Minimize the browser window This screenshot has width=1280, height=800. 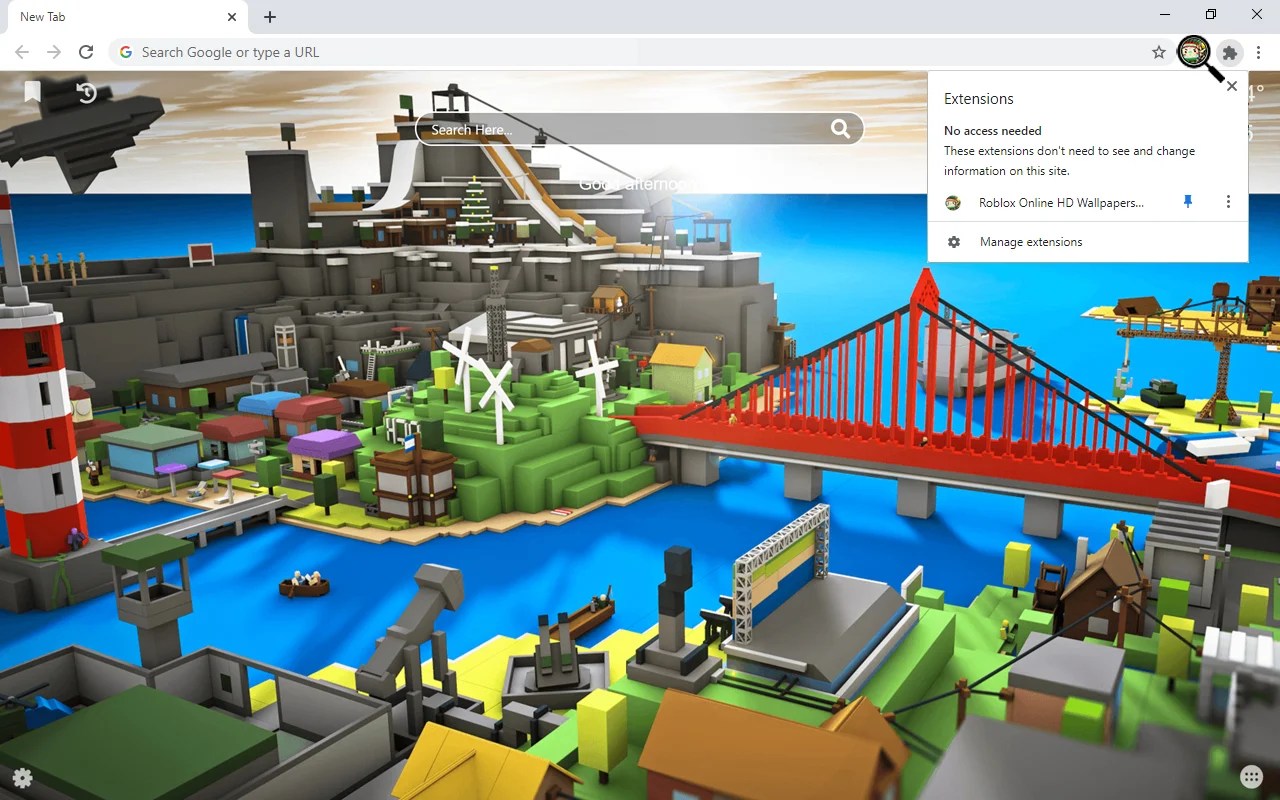[x=1166, y=15]
